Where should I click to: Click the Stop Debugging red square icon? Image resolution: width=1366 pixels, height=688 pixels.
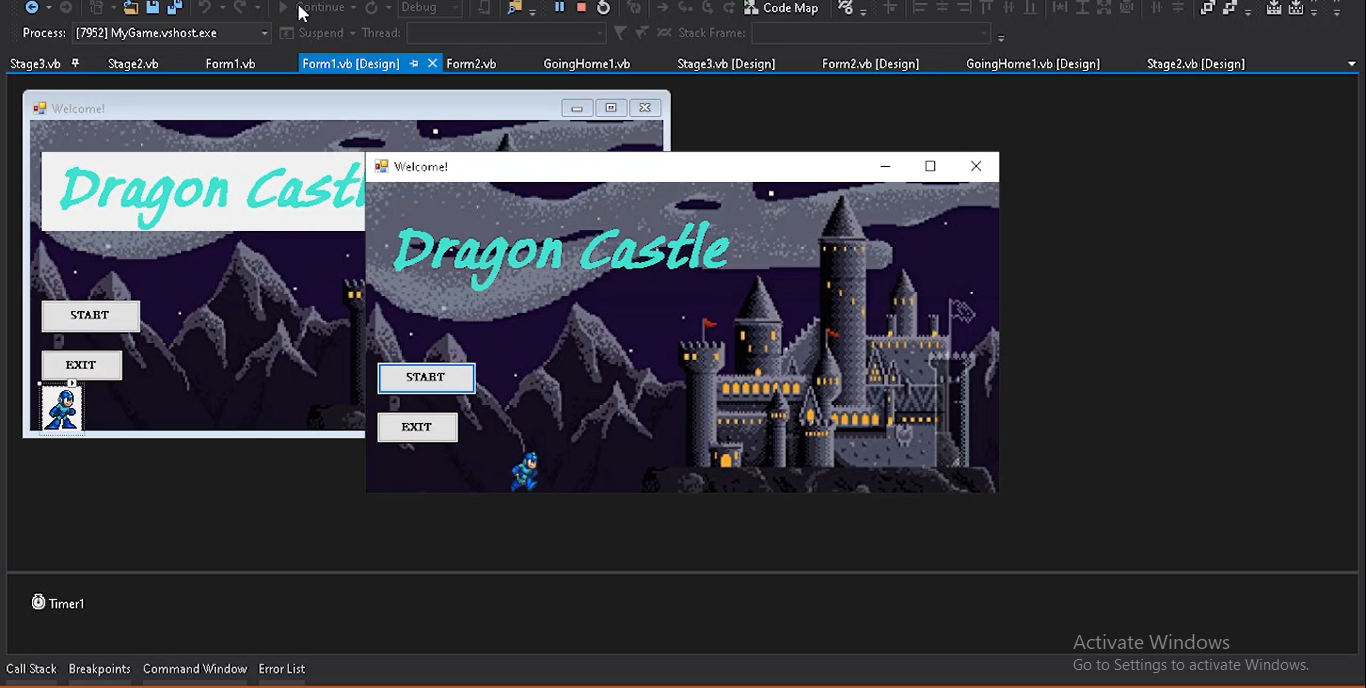tap(581, 8)
